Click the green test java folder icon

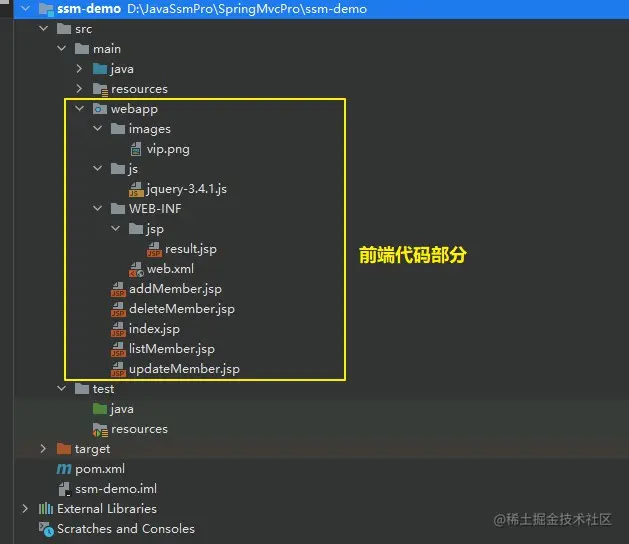100,408
